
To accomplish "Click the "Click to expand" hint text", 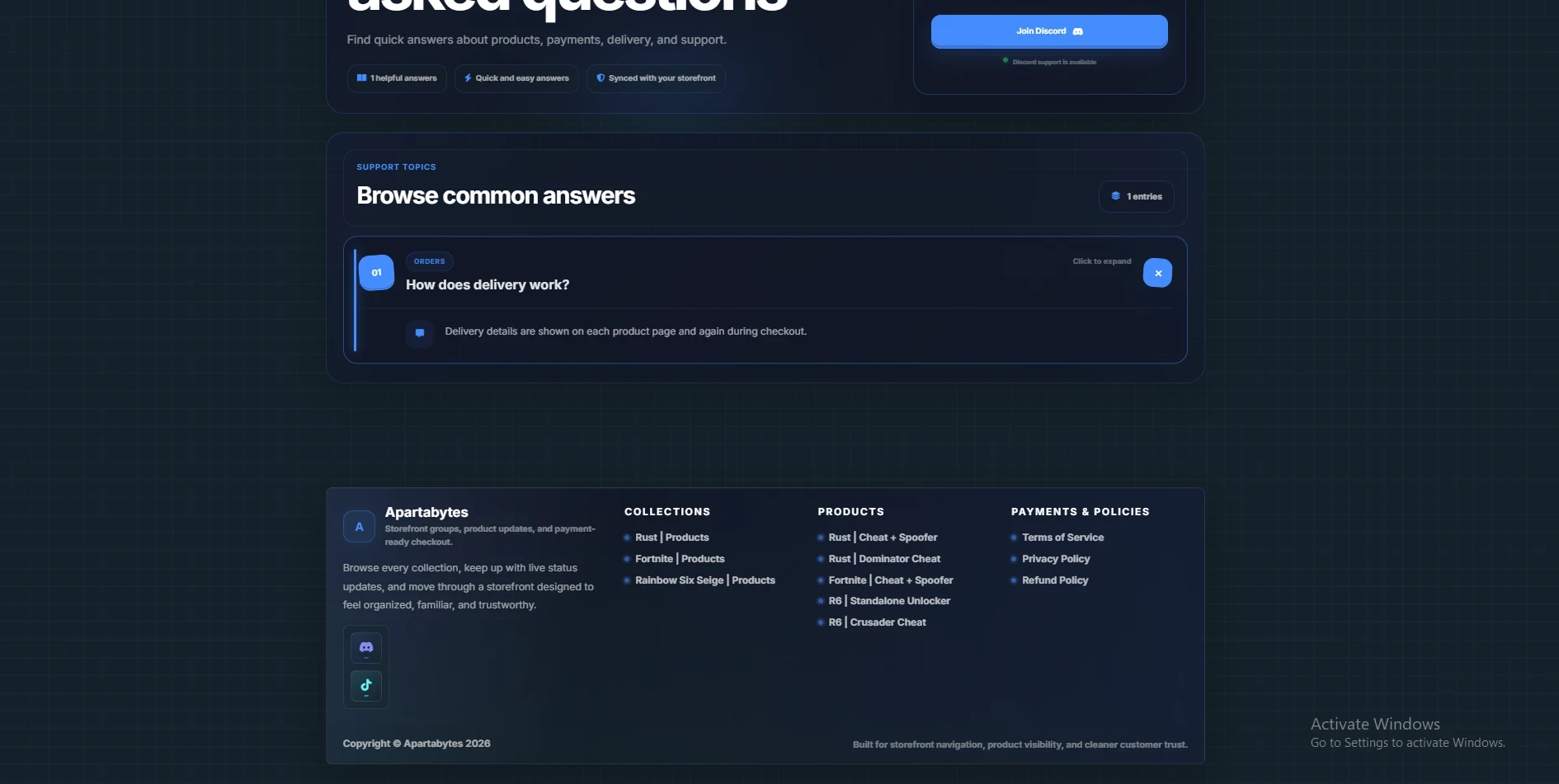I will point(1101,261).
